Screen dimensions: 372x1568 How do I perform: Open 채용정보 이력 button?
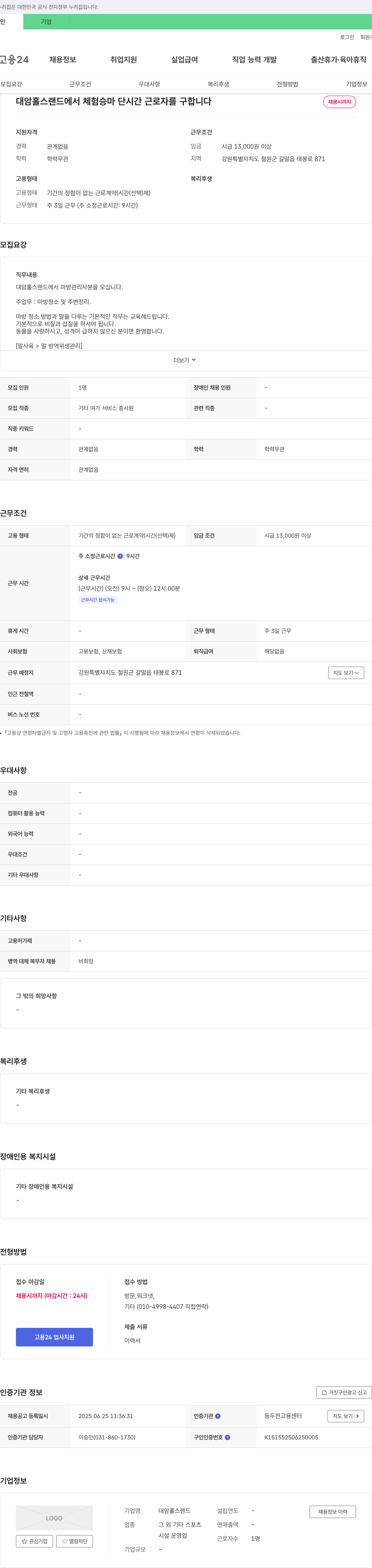333,1511
